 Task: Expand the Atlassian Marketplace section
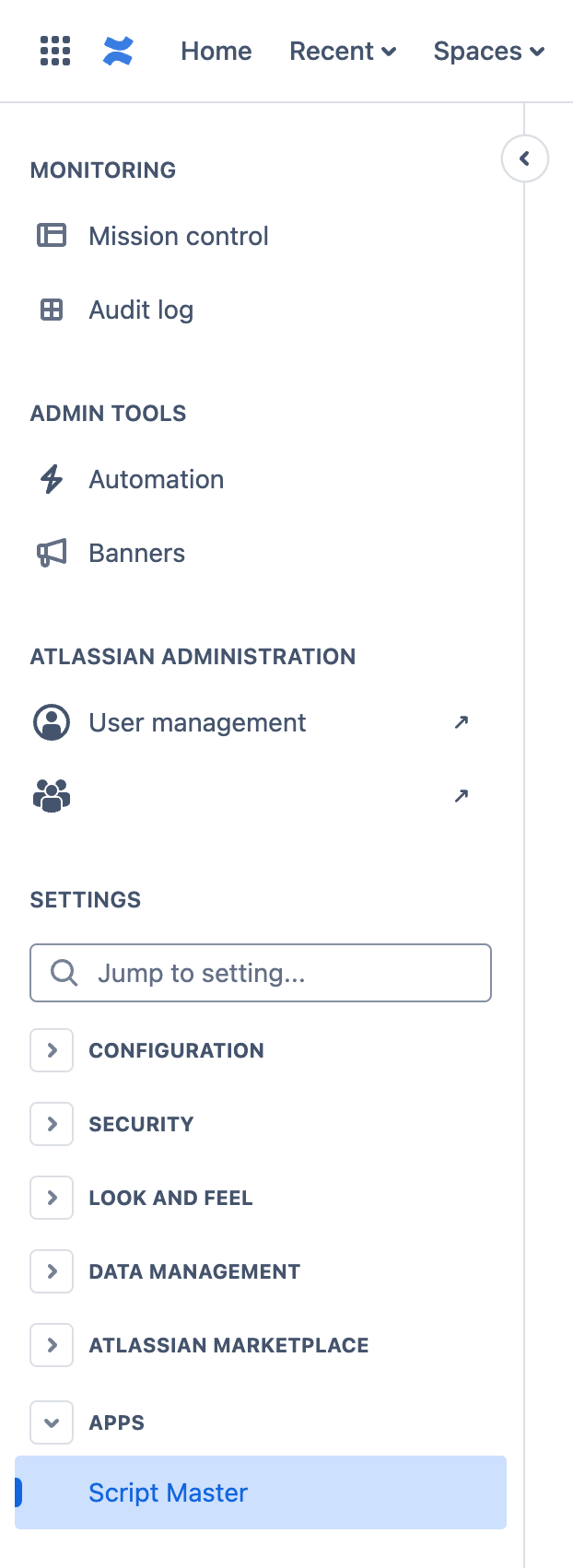tap(52, 1345)
